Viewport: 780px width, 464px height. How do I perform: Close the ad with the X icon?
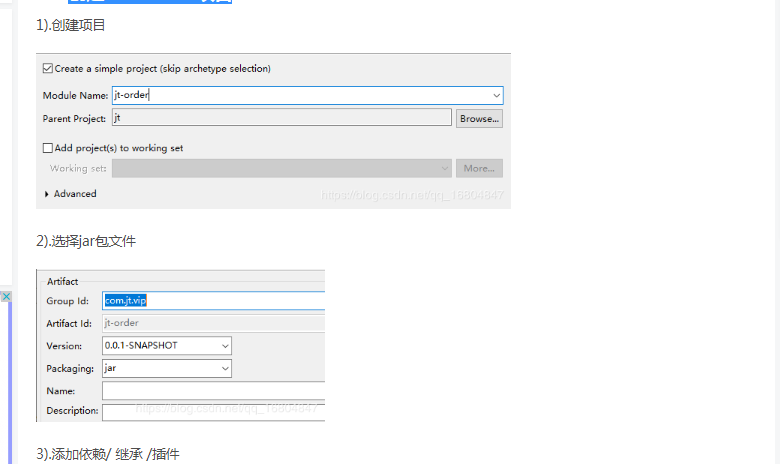click(6, 296)
